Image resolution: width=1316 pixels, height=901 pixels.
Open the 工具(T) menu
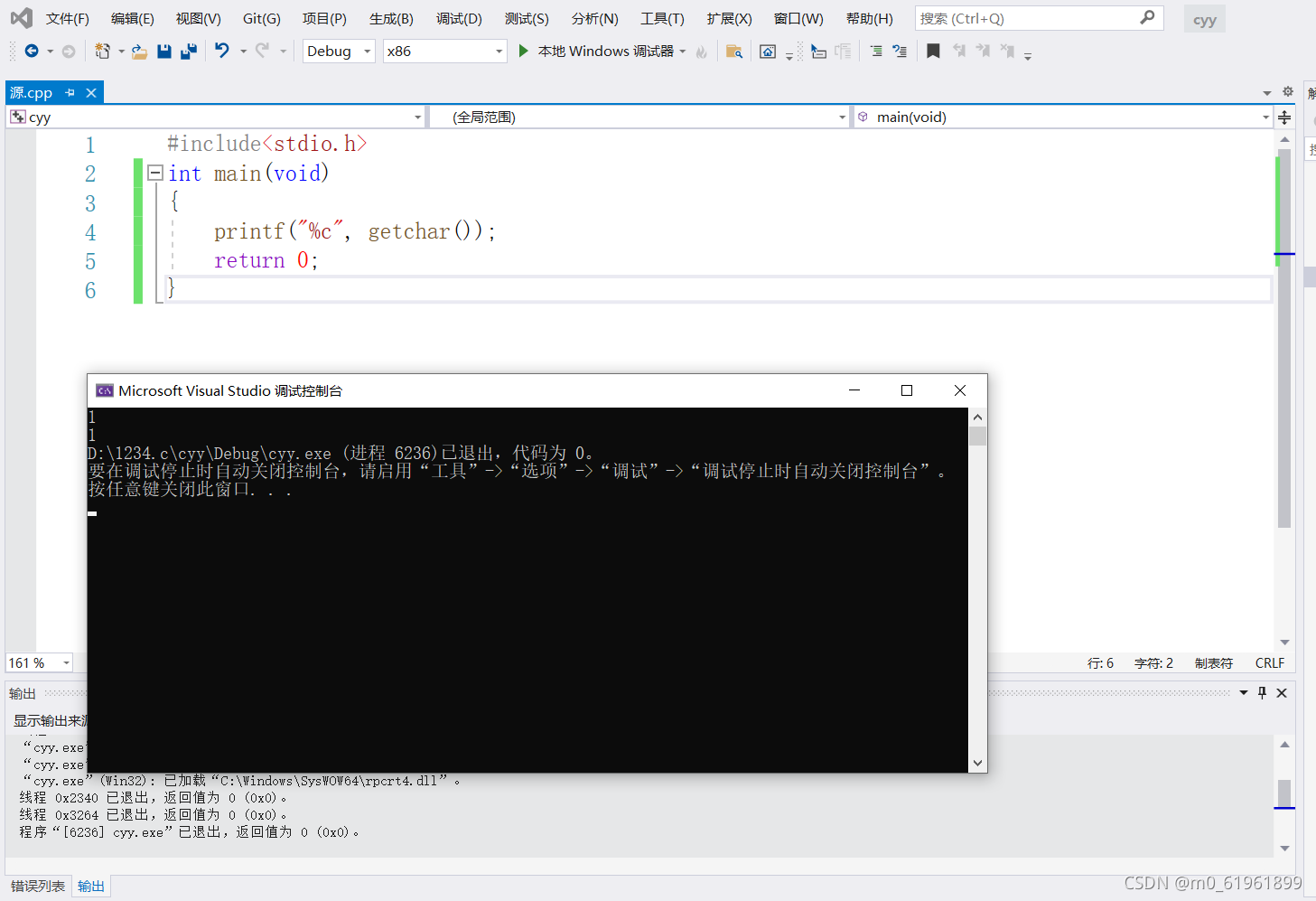click(662, 18)
